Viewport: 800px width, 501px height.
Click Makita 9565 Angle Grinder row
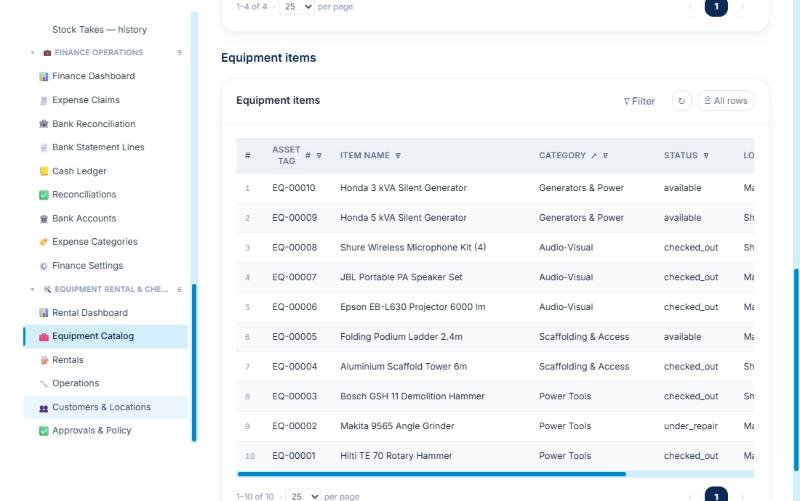[495, 426]
